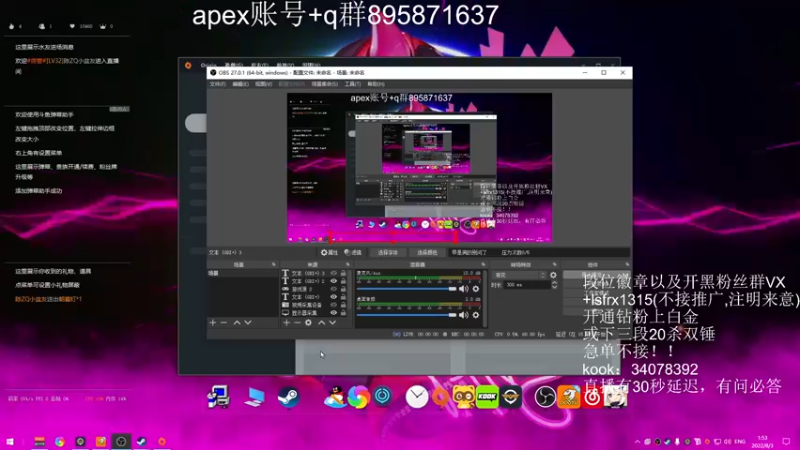Screen dimensions: 800x450
Task: Open the 编辑(E) menu in OBS
Action: [x=240, y=84]
